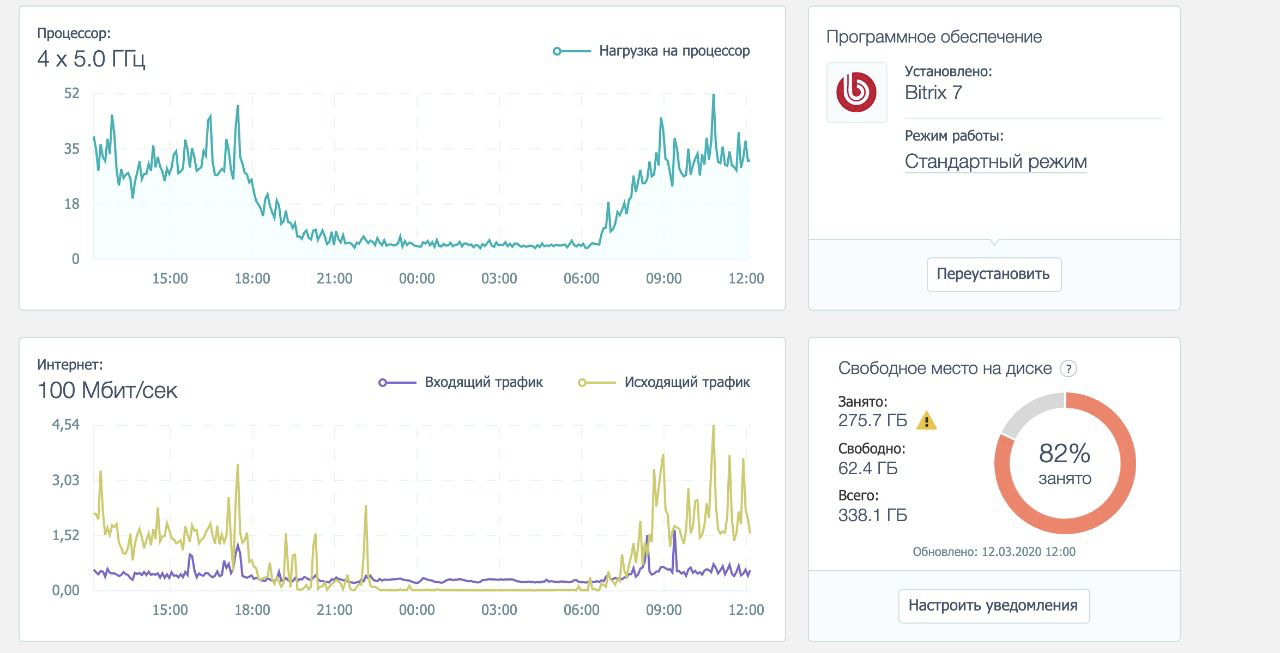Image resolution: width=1280 pixels, height=653 pixels.
Task: Click the 'Установлено:' label
Action: 948,72
